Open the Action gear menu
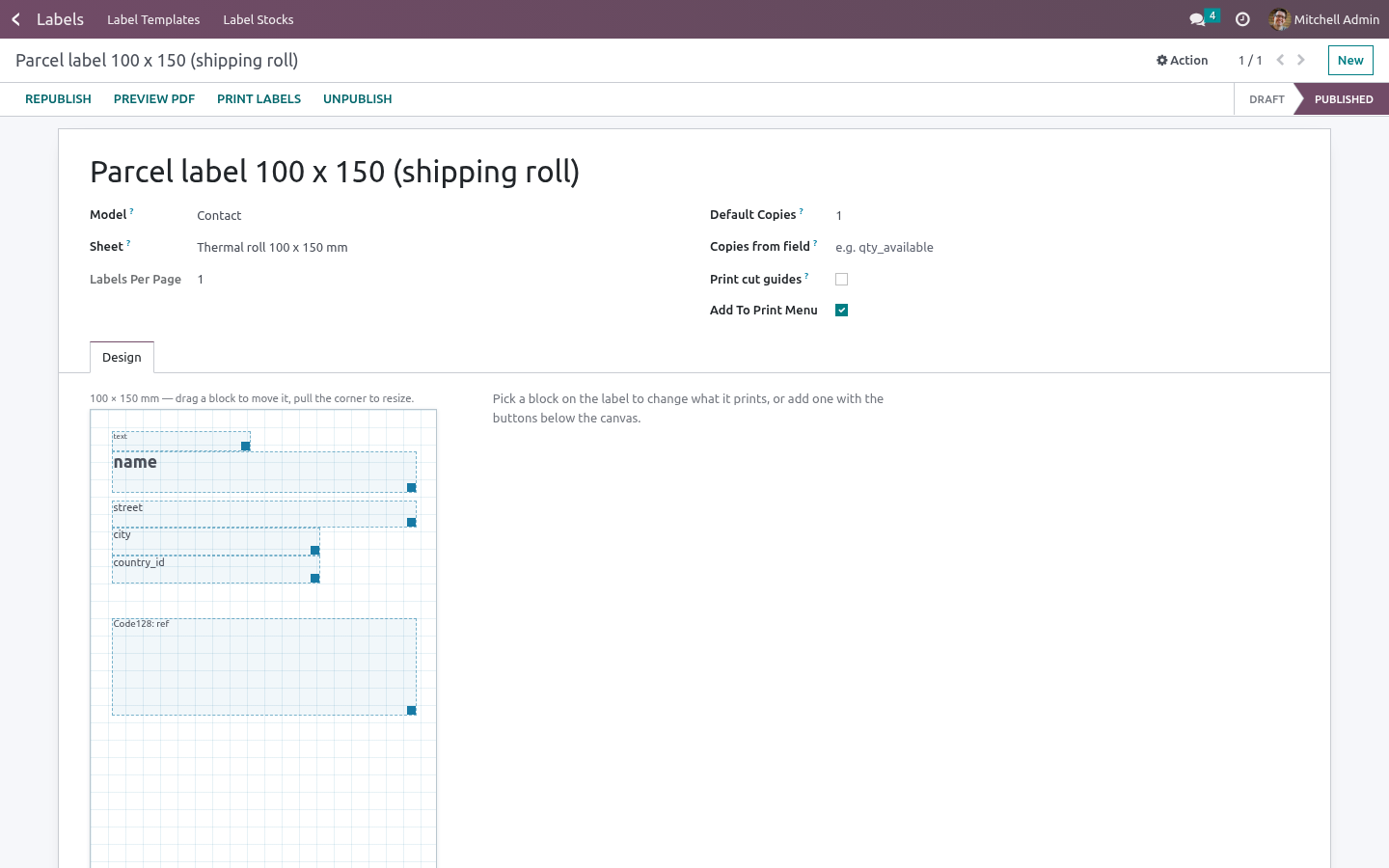This screenshot has height=868, width=1389. point(1182,60)
